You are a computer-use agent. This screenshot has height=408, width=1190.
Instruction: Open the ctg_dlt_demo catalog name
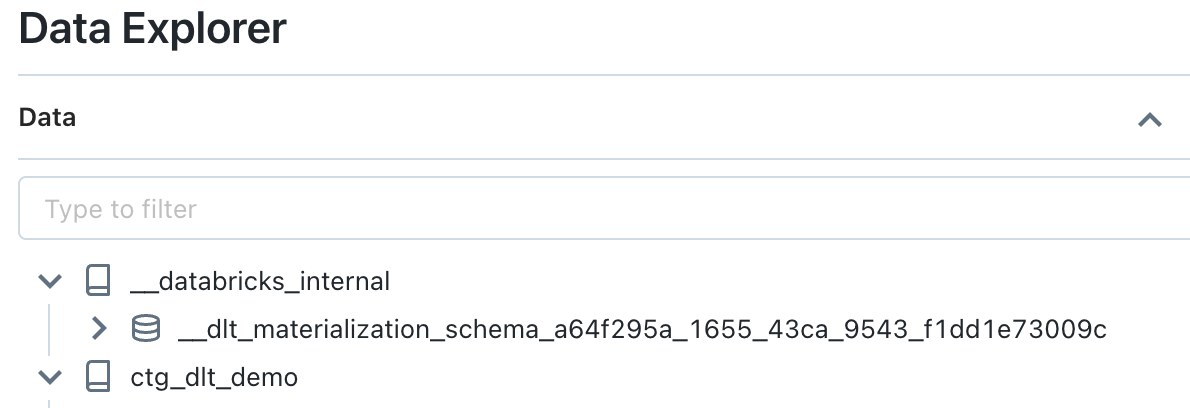(214, 377)
